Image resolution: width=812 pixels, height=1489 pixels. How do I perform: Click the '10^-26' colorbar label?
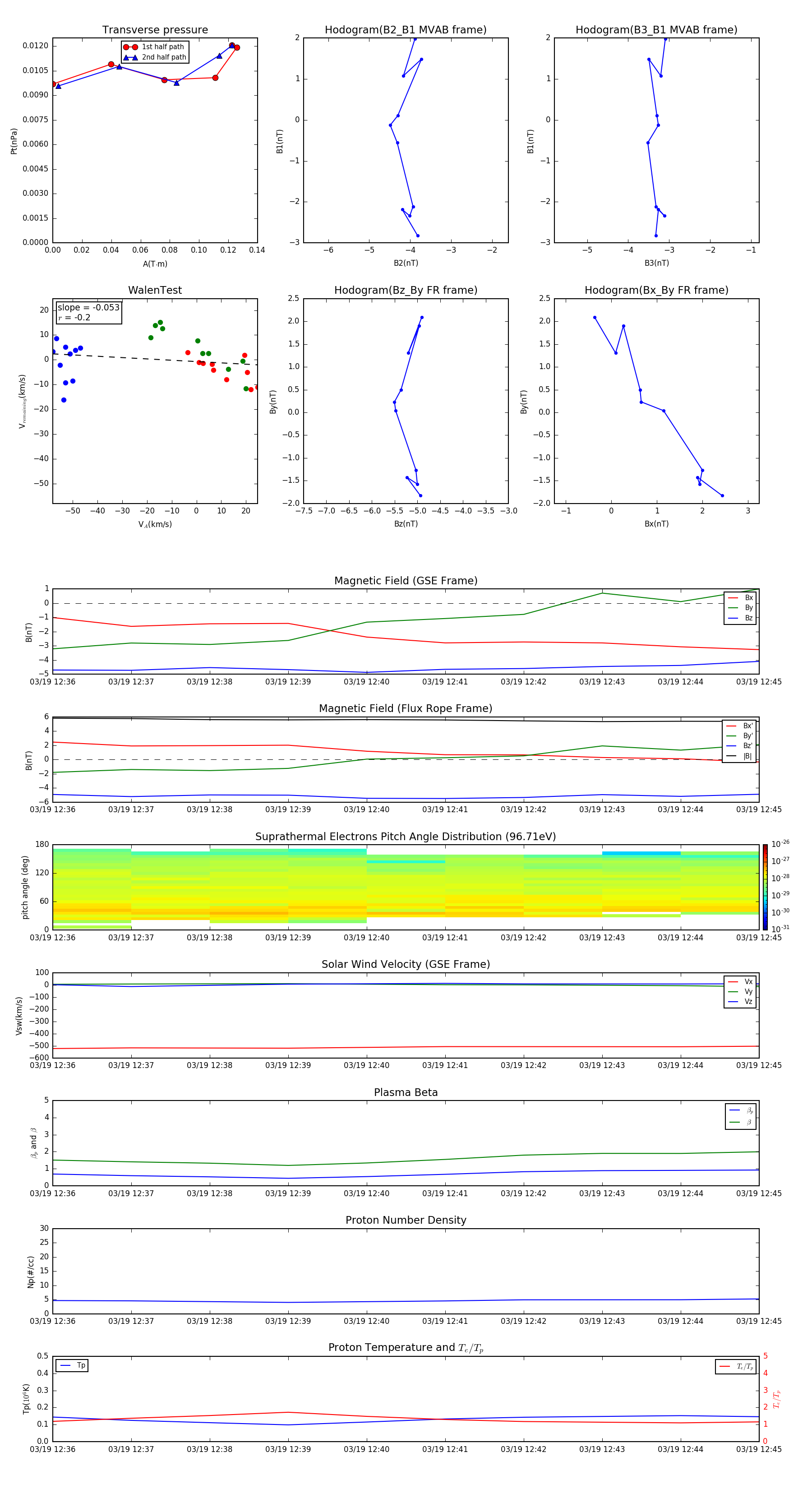tap(780, 845)
